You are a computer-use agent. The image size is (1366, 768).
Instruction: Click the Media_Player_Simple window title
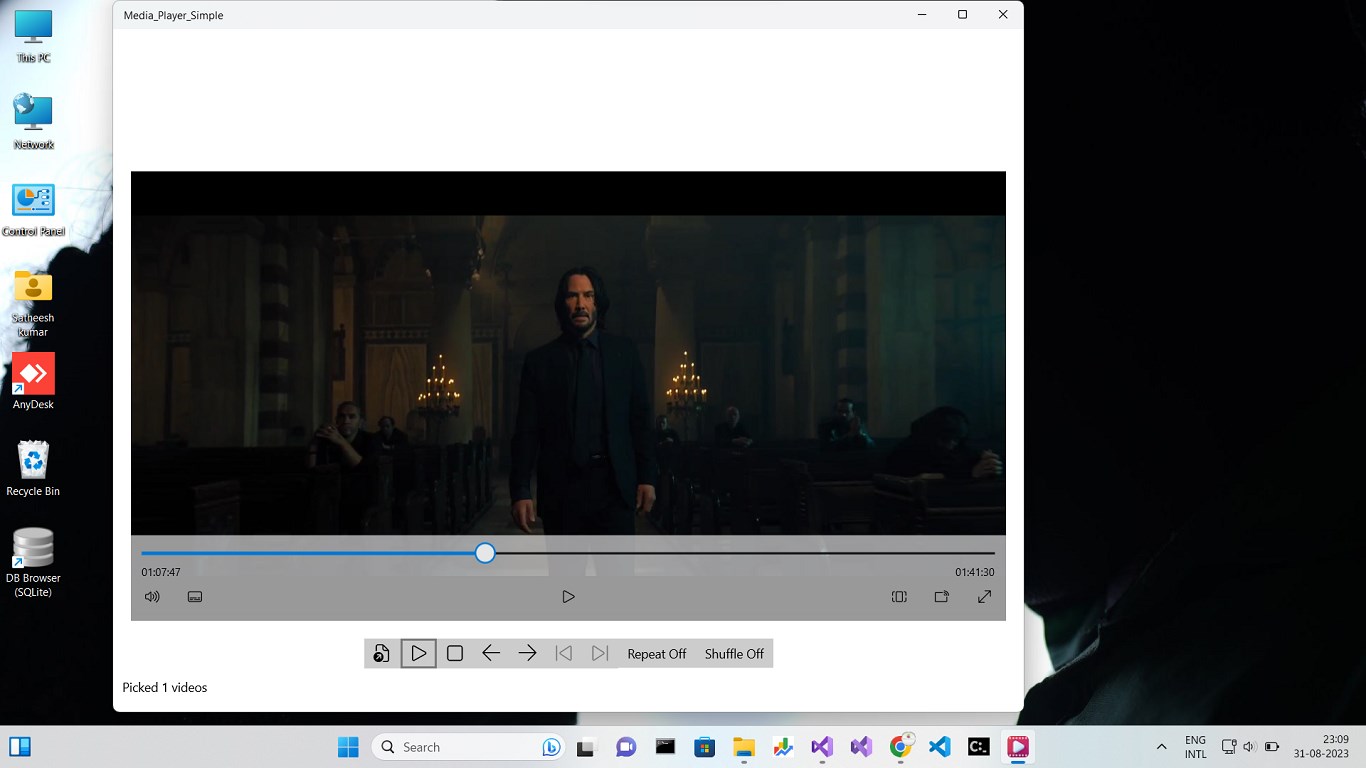(174, 15)
